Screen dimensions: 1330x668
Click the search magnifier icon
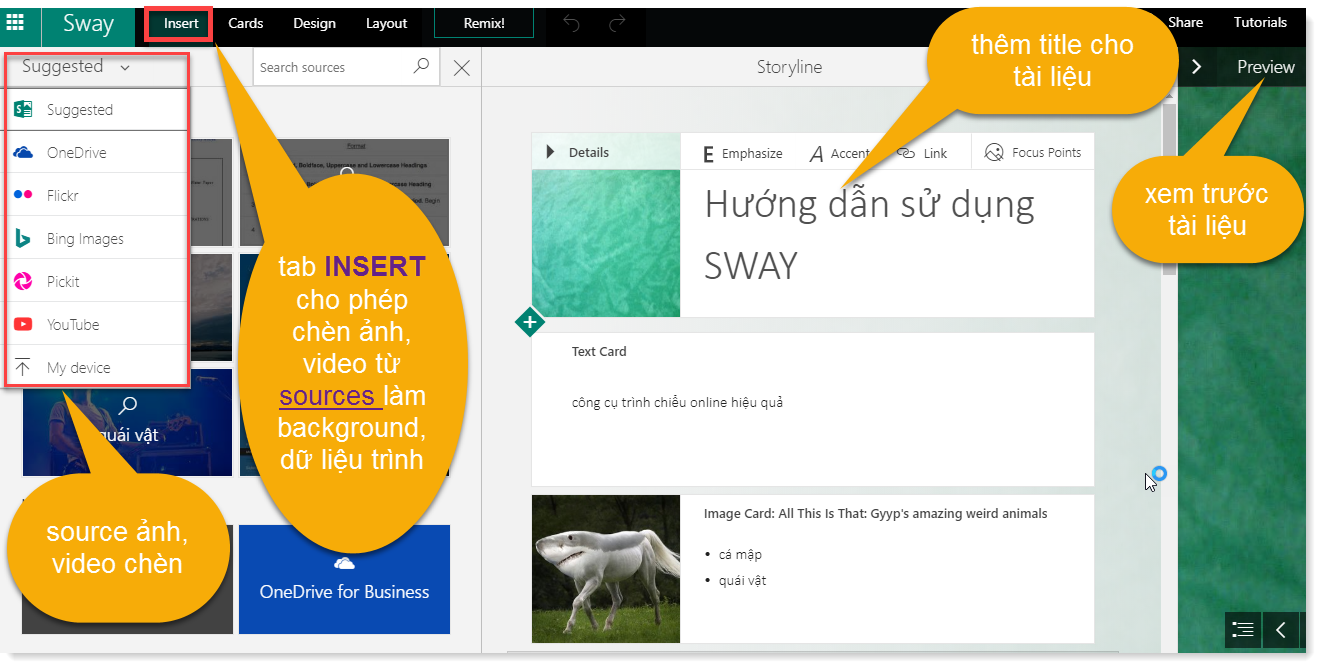422,66
